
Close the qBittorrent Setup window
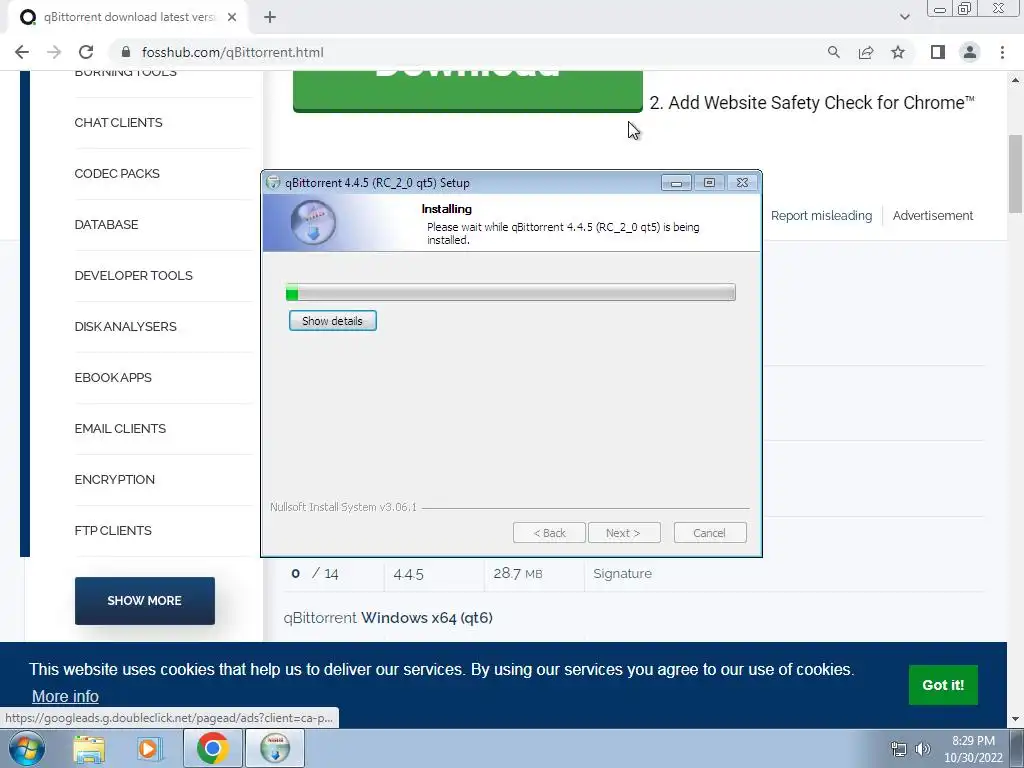click(x=743, y=183)
